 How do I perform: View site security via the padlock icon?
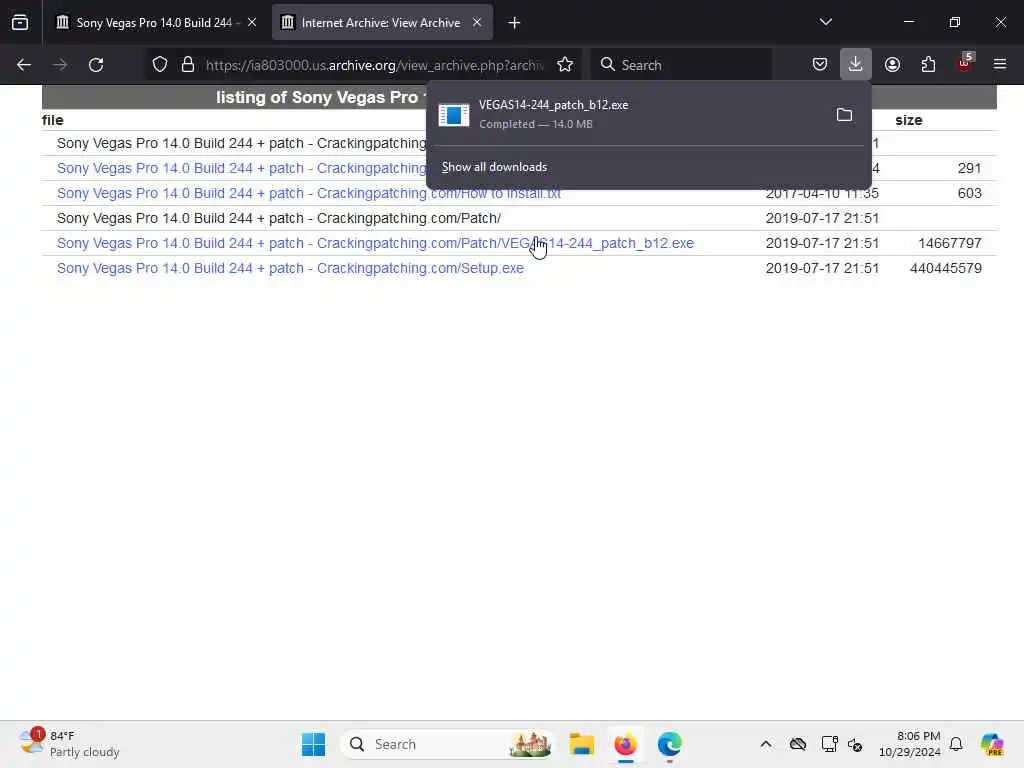[x=188, y=65]
